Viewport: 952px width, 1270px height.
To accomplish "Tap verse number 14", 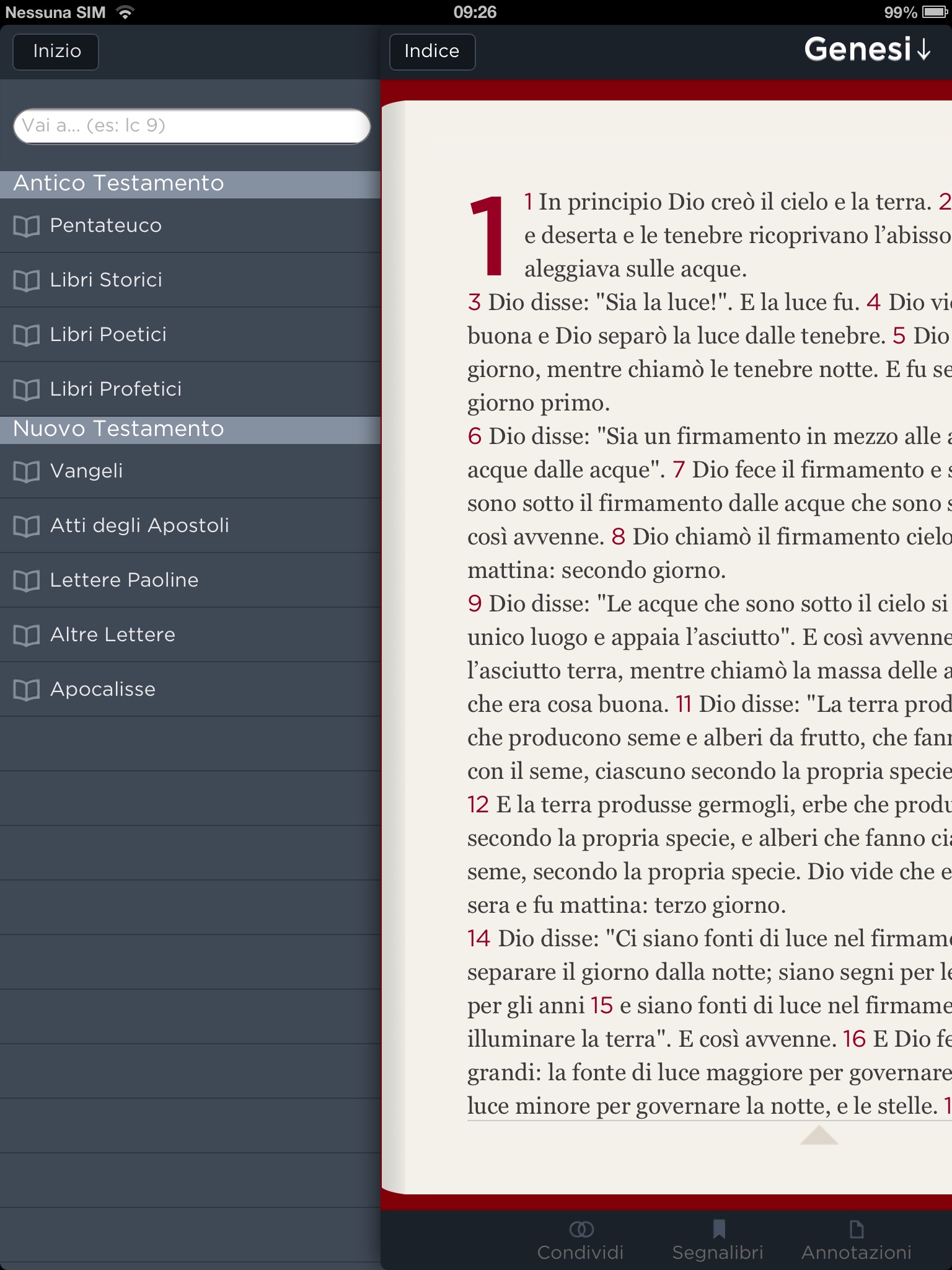I will point(479,938).
